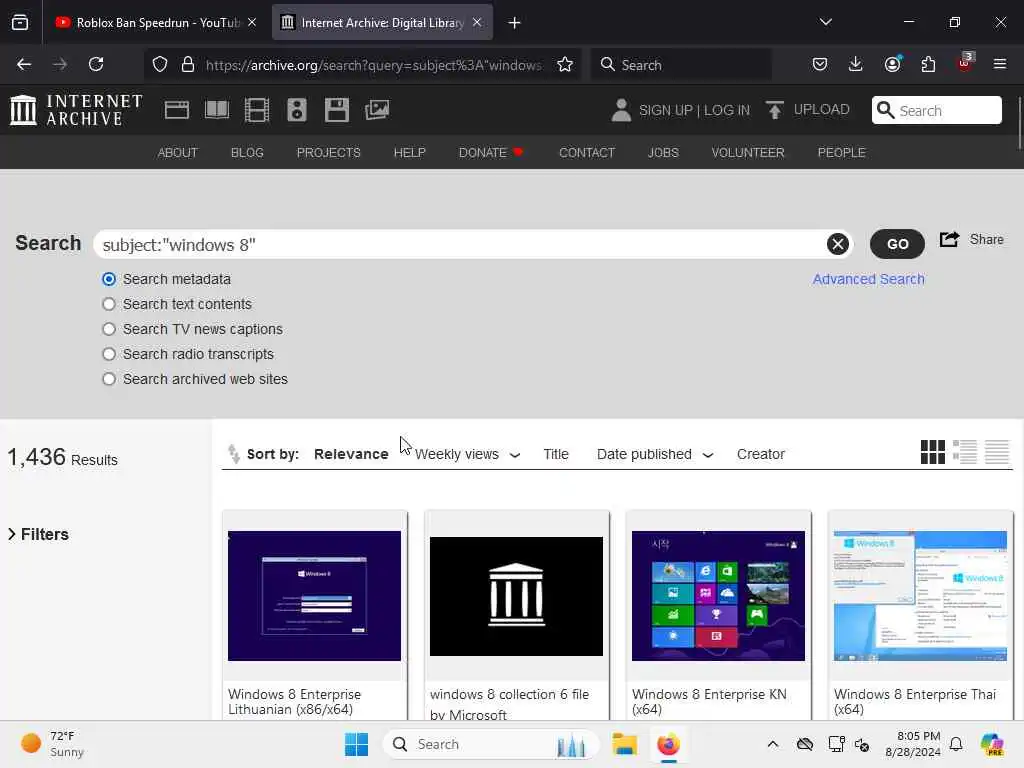Open the Firefox account icon

coord(892,64)
